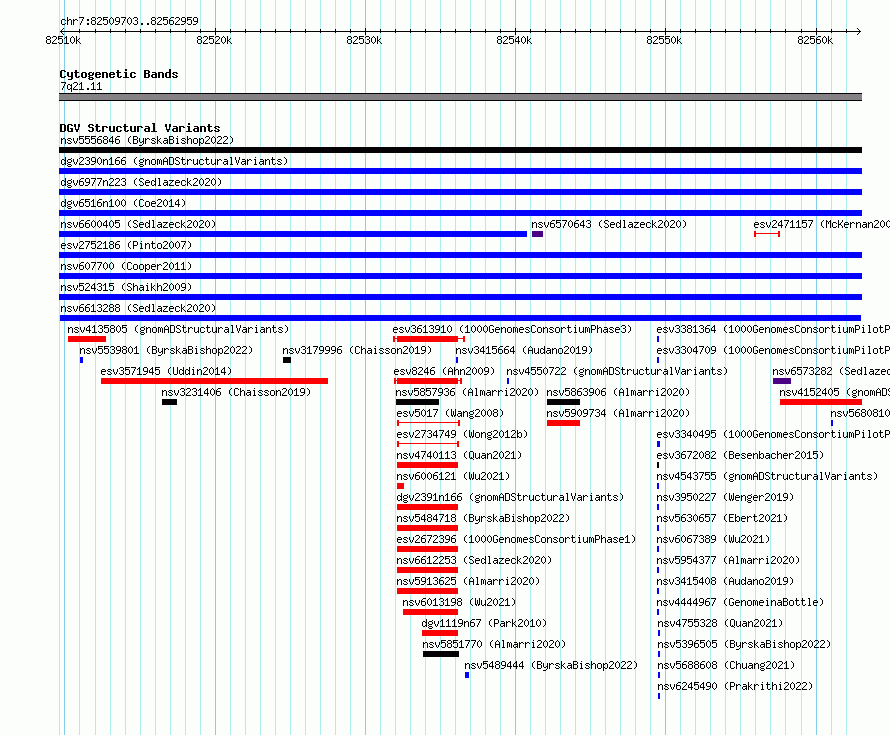The image size is (890, 735).
Task: Click the nsv6245490 (Prakrithi2022) label
Action: tap(734, 686)
